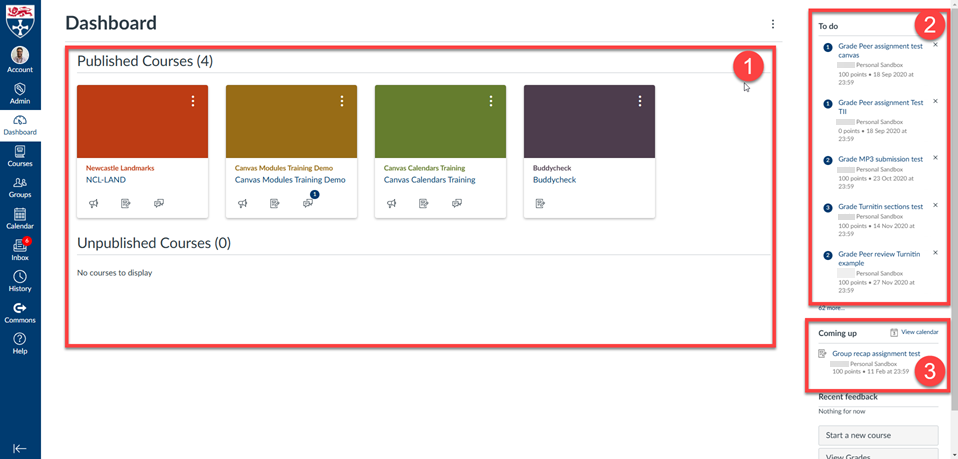Viewport: 958px width, 459px height.
Task: Click the View Grades button
Action: pos(878,454)
